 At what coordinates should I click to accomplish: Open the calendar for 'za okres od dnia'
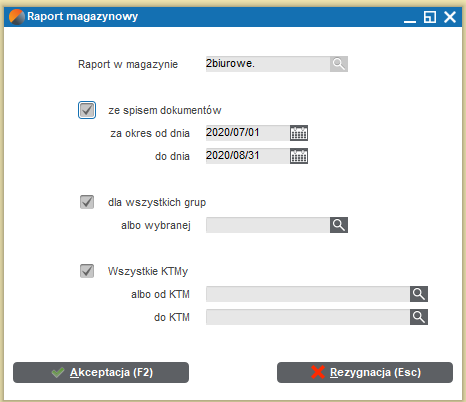click(299, 133)
